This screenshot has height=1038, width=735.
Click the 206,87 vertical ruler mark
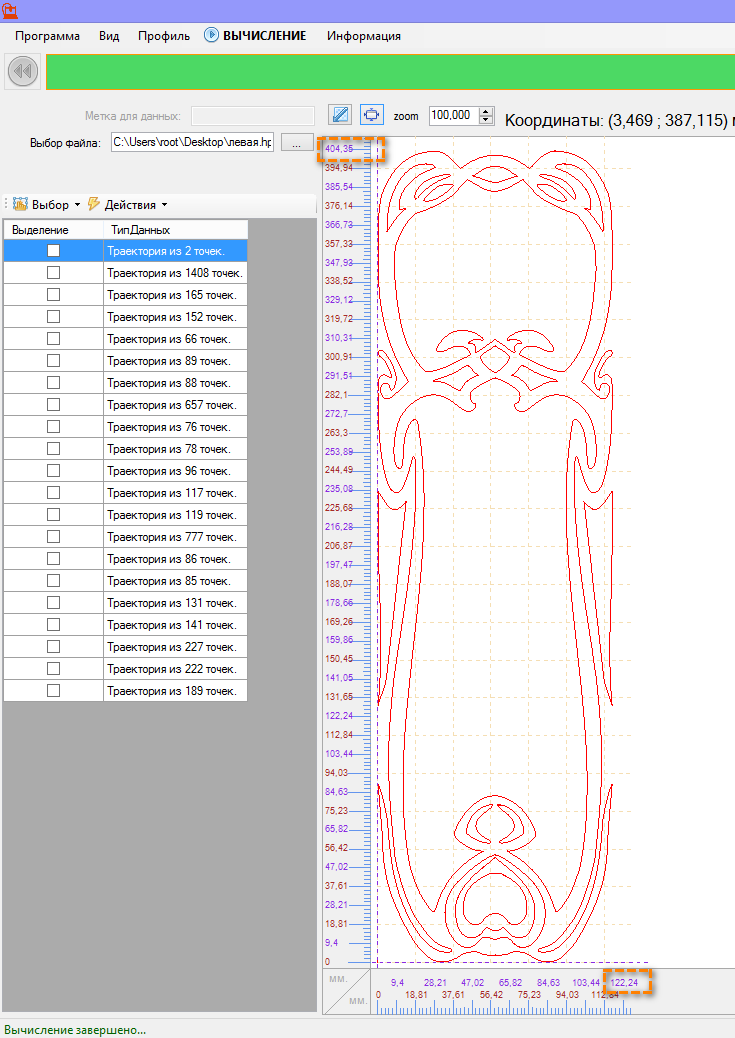click(339, 545)
